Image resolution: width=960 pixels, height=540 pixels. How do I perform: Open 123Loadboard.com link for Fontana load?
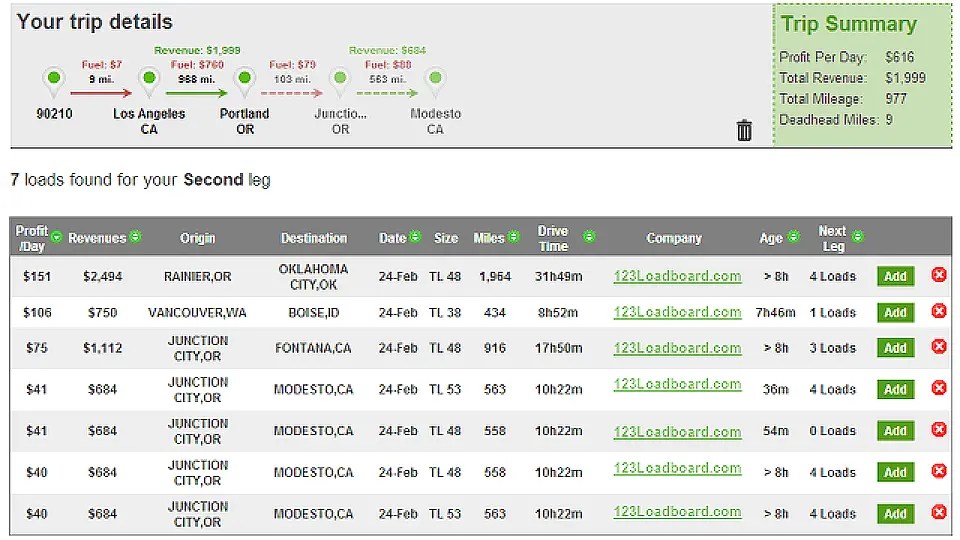click(677, 348)
